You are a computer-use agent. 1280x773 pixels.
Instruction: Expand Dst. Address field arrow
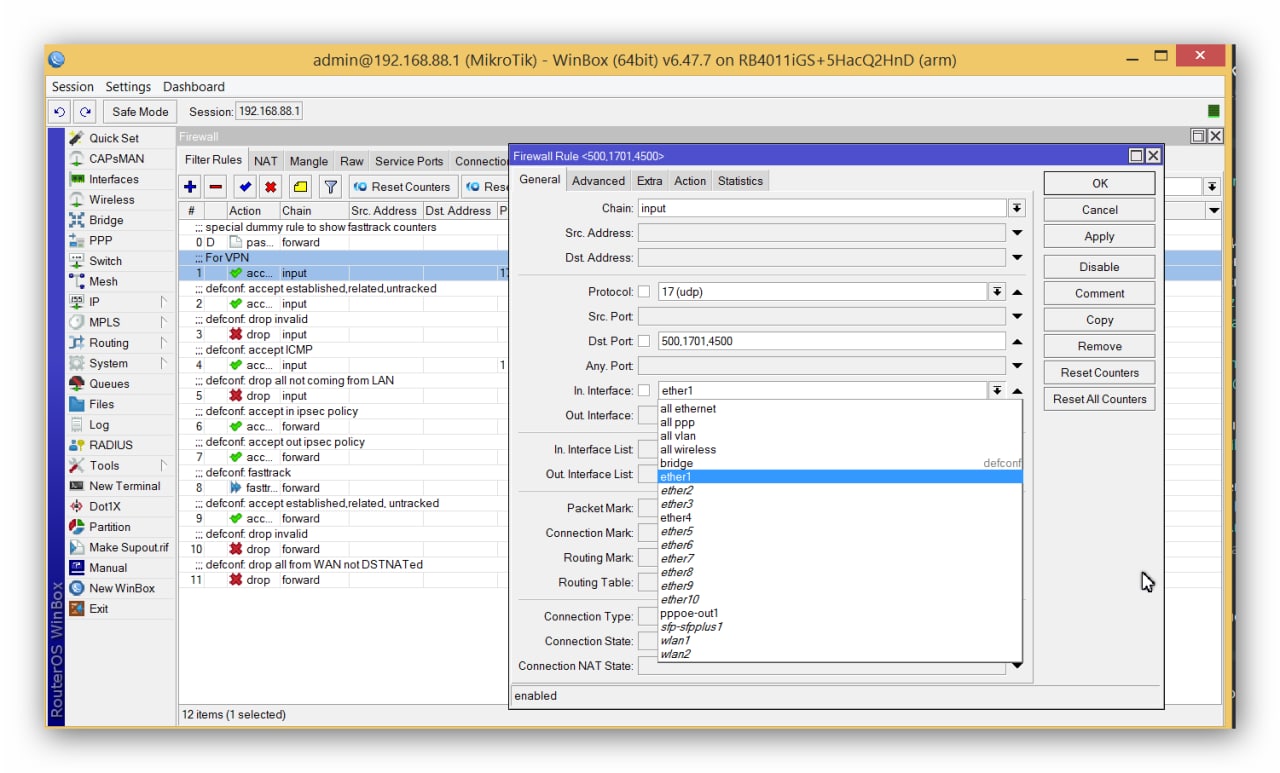click(1017, 258)
